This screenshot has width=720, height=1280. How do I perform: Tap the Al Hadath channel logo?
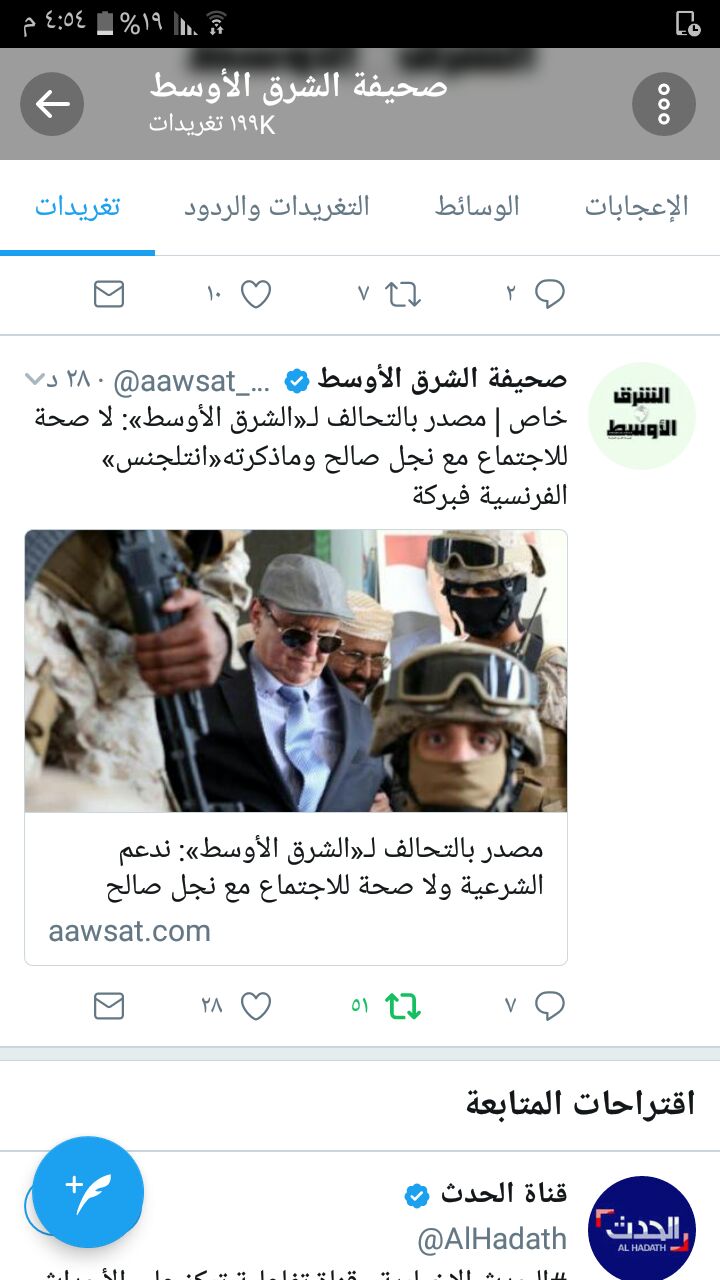click(x=642, y=1230)
